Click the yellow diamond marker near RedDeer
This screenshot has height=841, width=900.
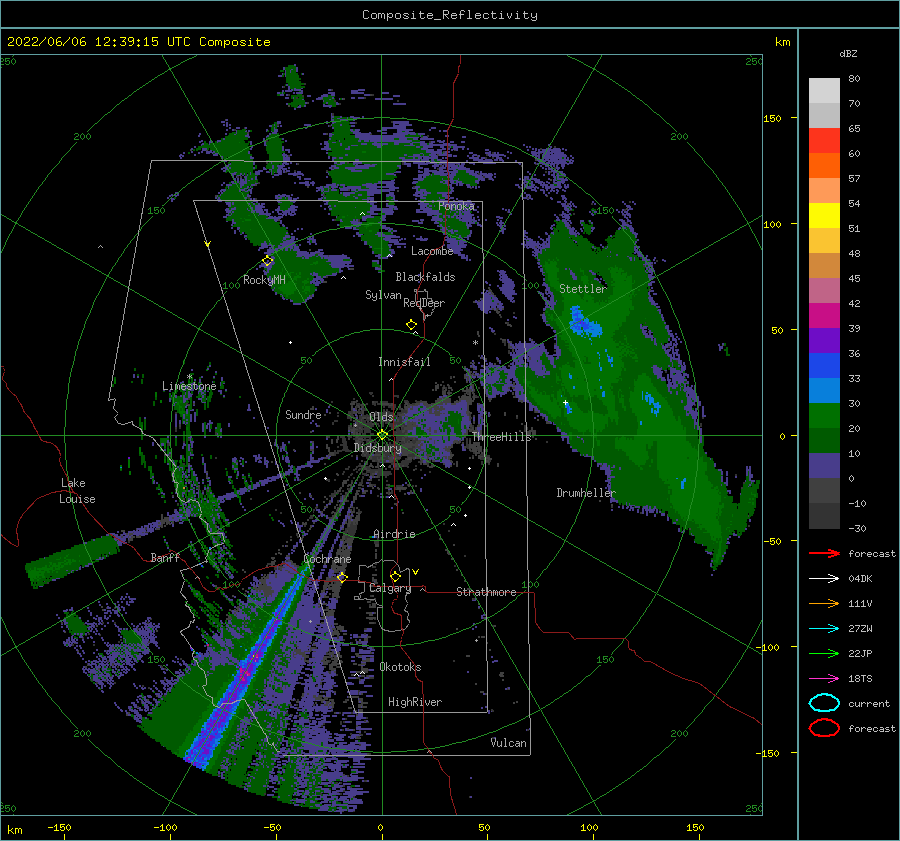pyautogui.click(x=412, y=325)
